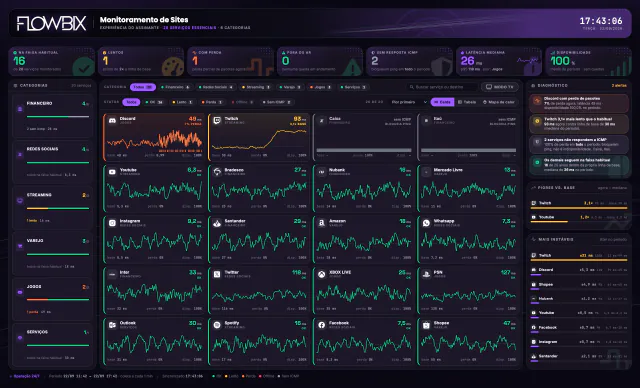Click the Bradesco logo icon on its card

(x=217, y=172)
